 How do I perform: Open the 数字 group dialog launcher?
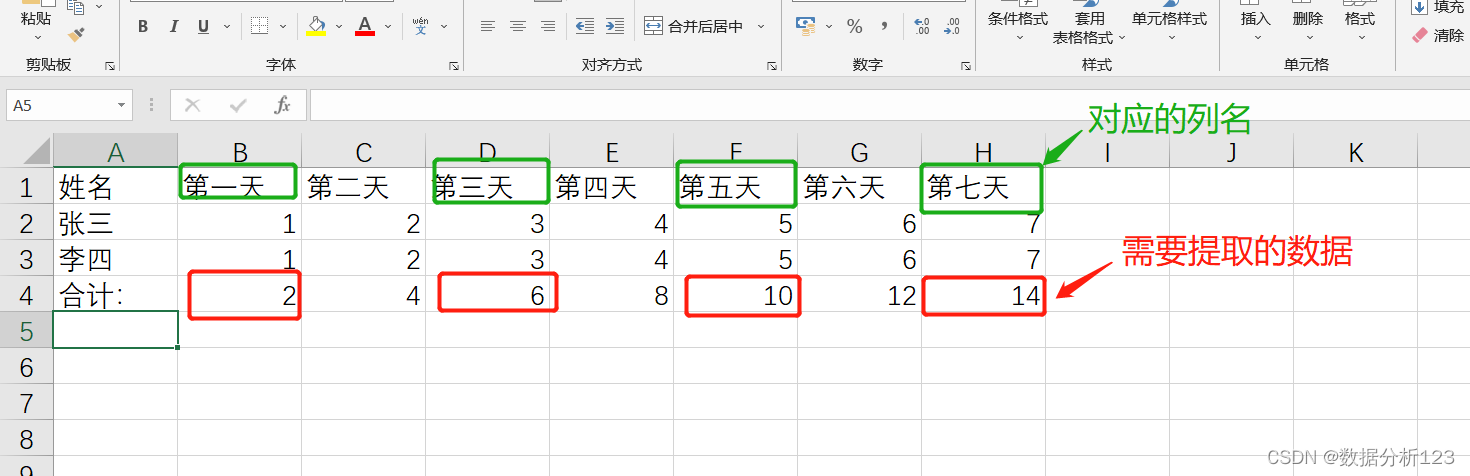click(x=966, y=66)
